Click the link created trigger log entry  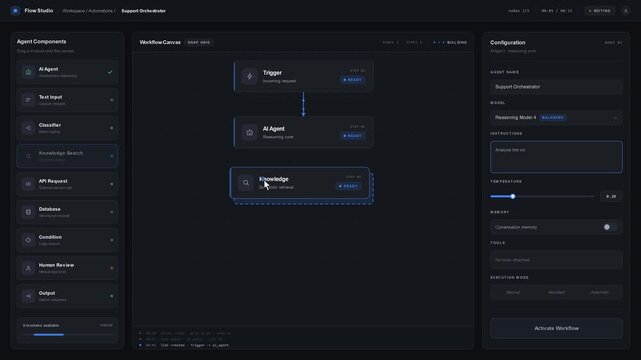click(185, 345)
